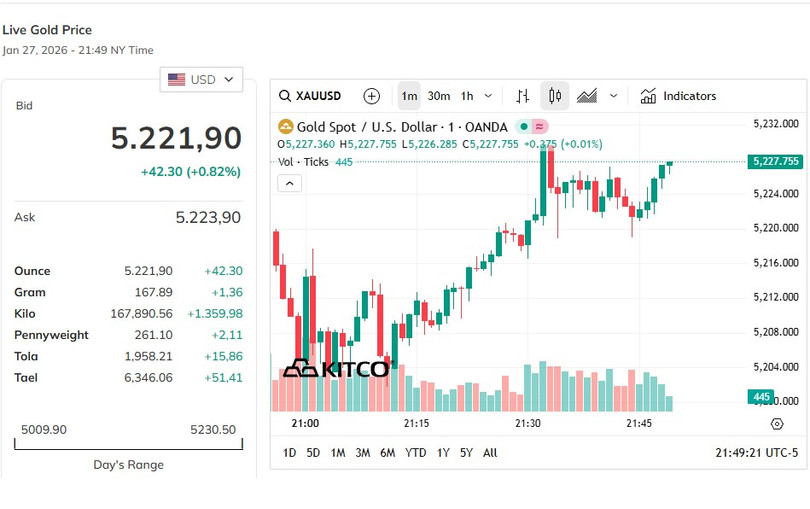This screenshot has width=810, height=509.
Task: Click the Day's Range bar
Action: click(x=128, y=444)
